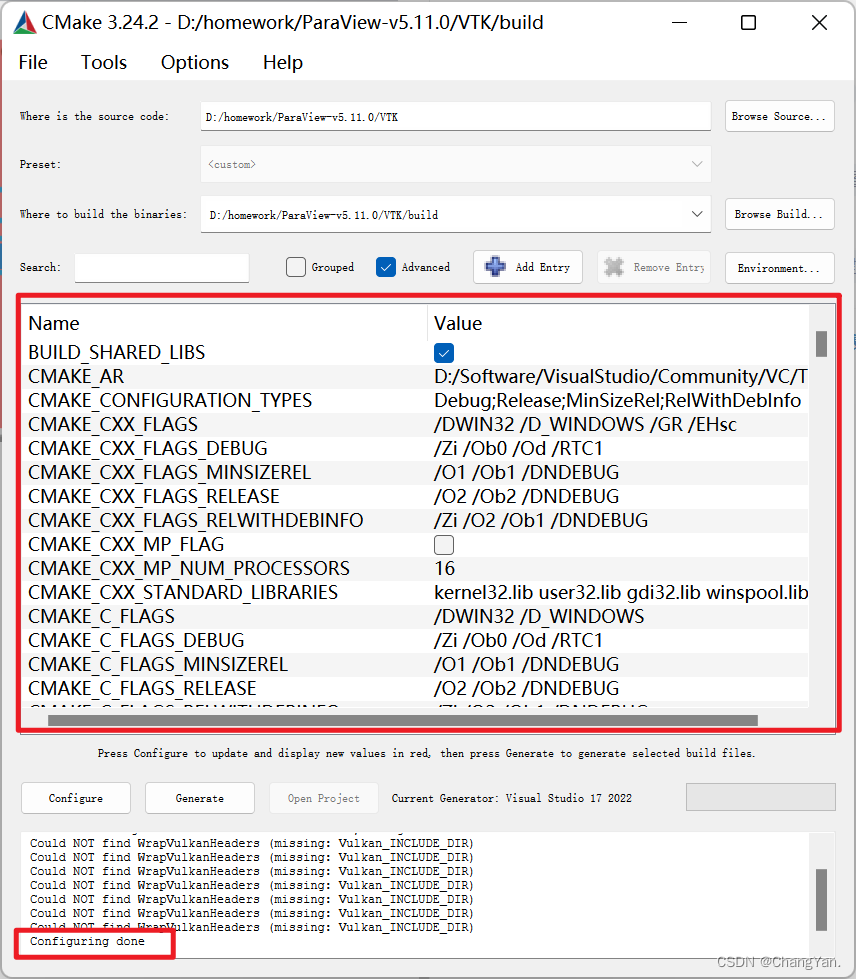Click the /DWIN32 /D_WINDOWS /GR /EHsc value
Viewport: 856px width, 979px height.
pos(585,425)
